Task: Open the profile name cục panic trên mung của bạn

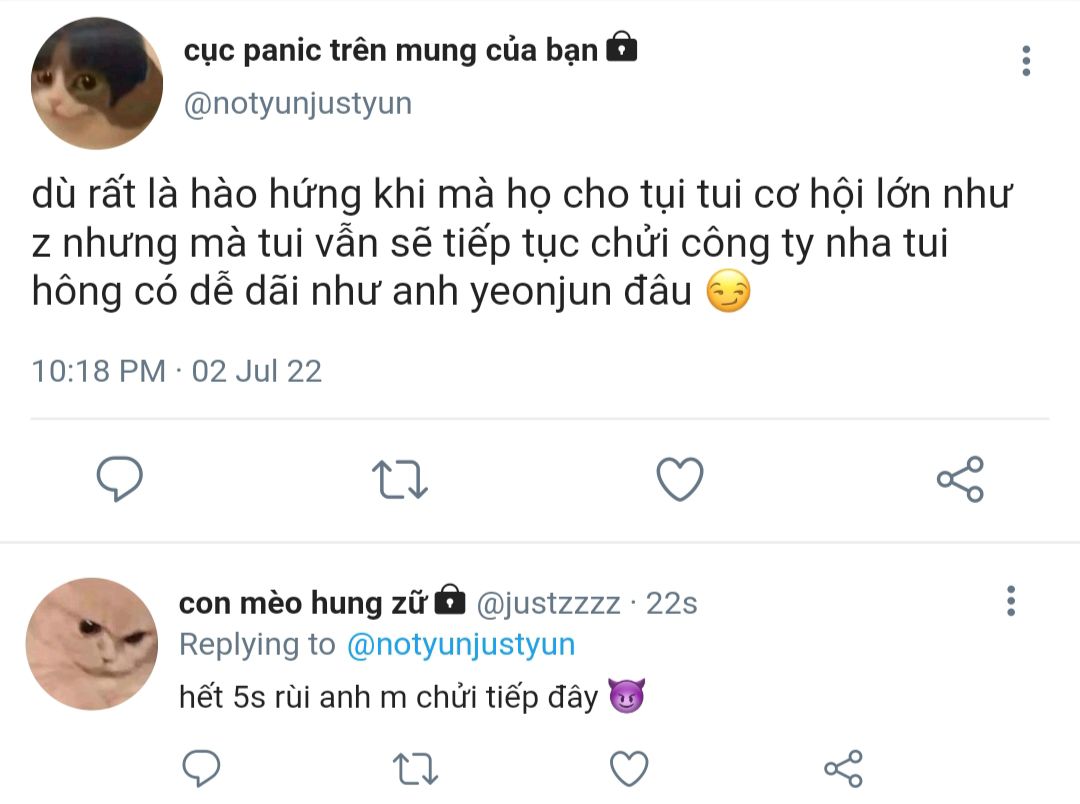Action: click(391, 50)
